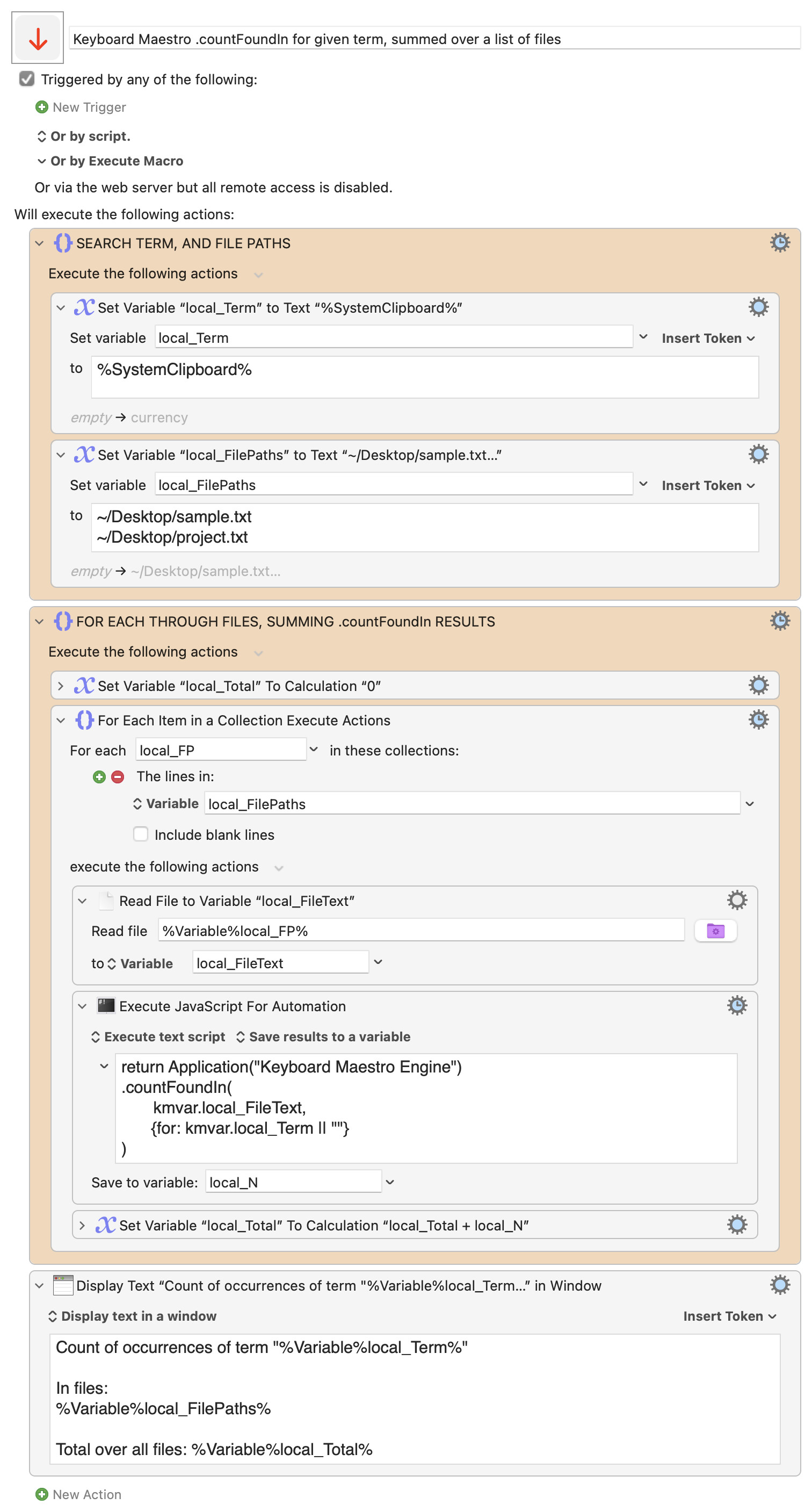Click New Trigger button
The height and width of the screenshot is (1512, 812).
click(x=81, y=107)
